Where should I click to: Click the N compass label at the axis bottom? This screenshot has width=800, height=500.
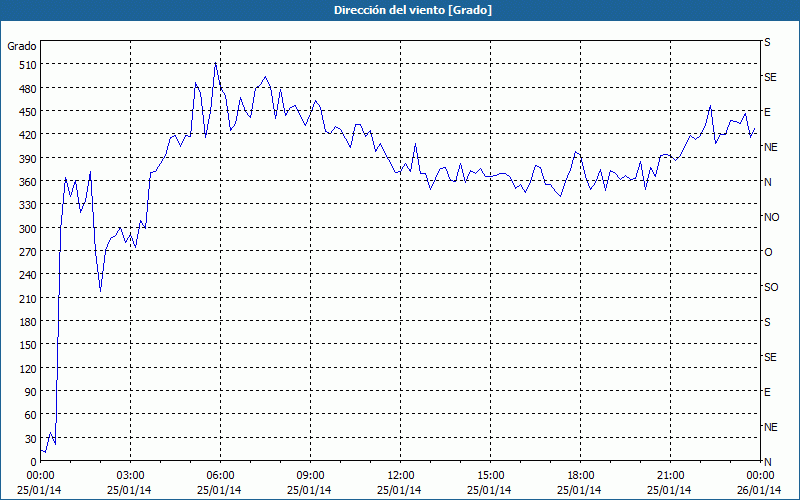pos(768,462)
